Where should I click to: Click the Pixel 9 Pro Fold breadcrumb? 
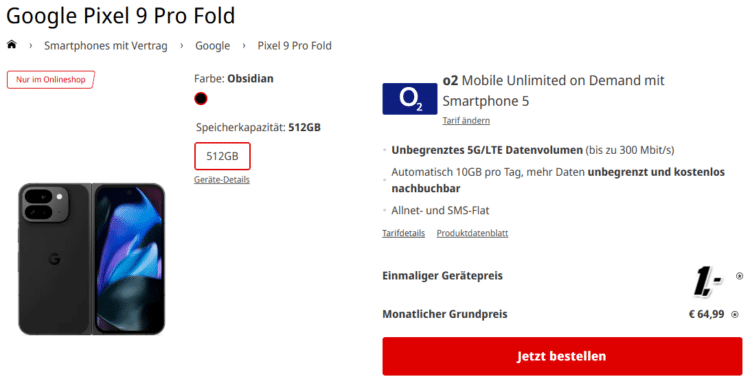[x=294, y=45]
